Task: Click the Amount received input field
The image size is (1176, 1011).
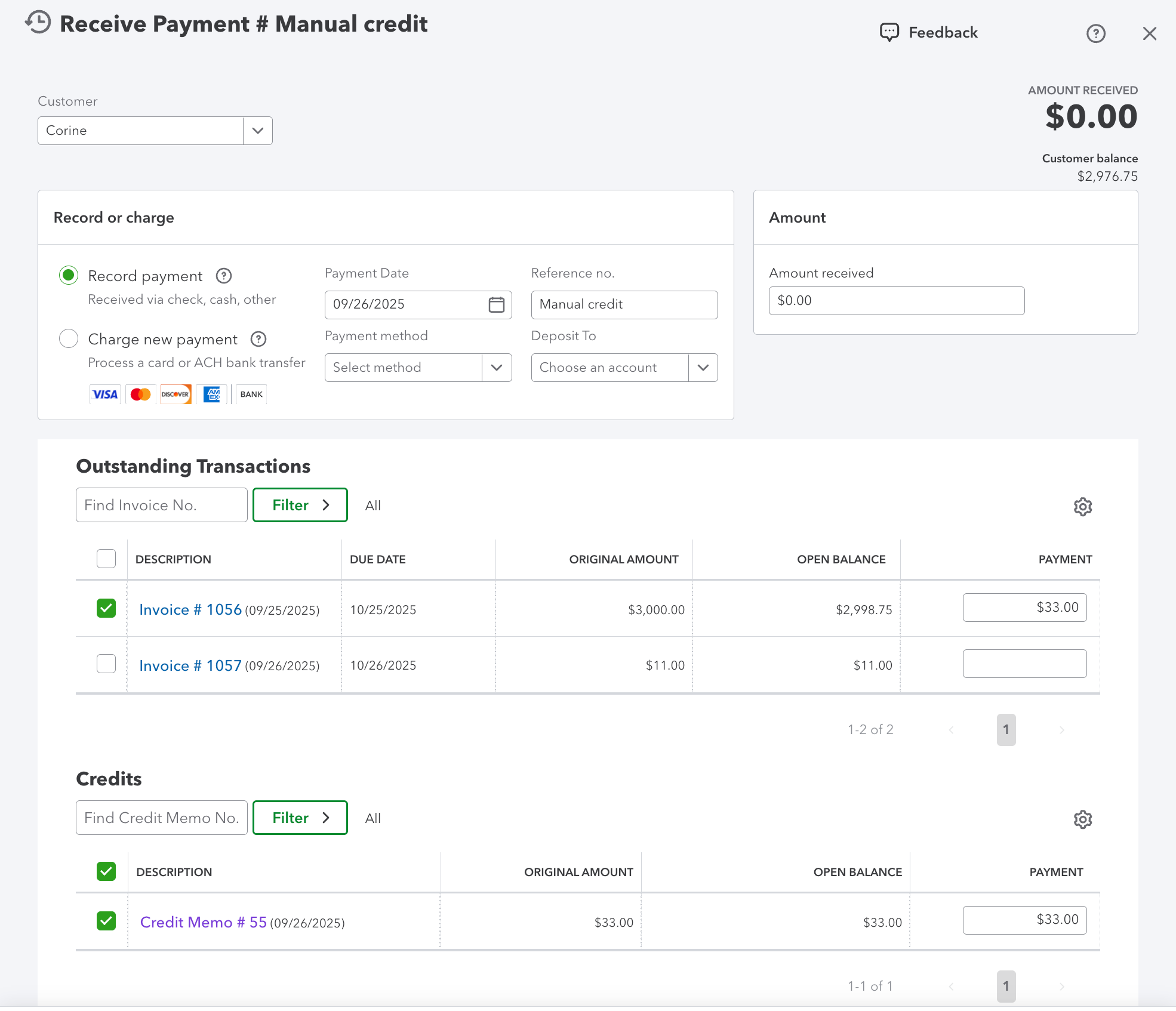Action: tap(896, 301)
